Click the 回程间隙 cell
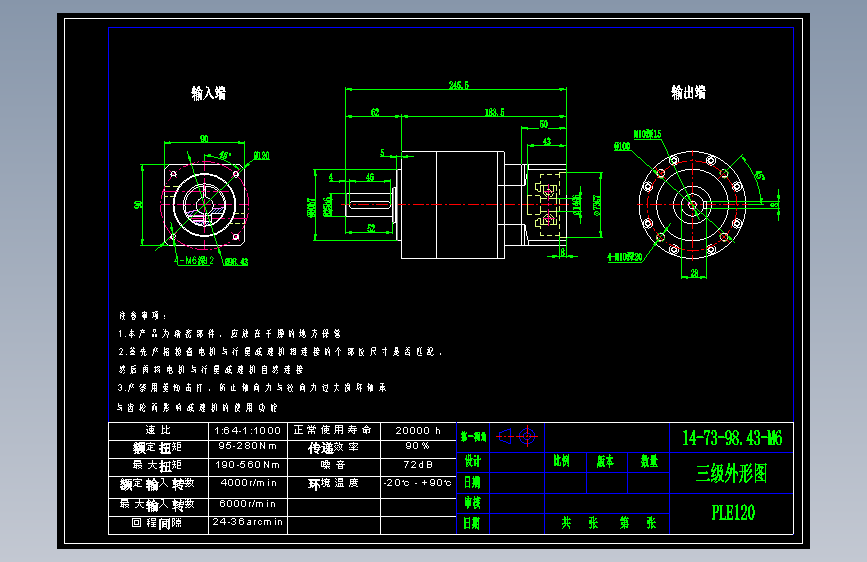 [158, 524]
